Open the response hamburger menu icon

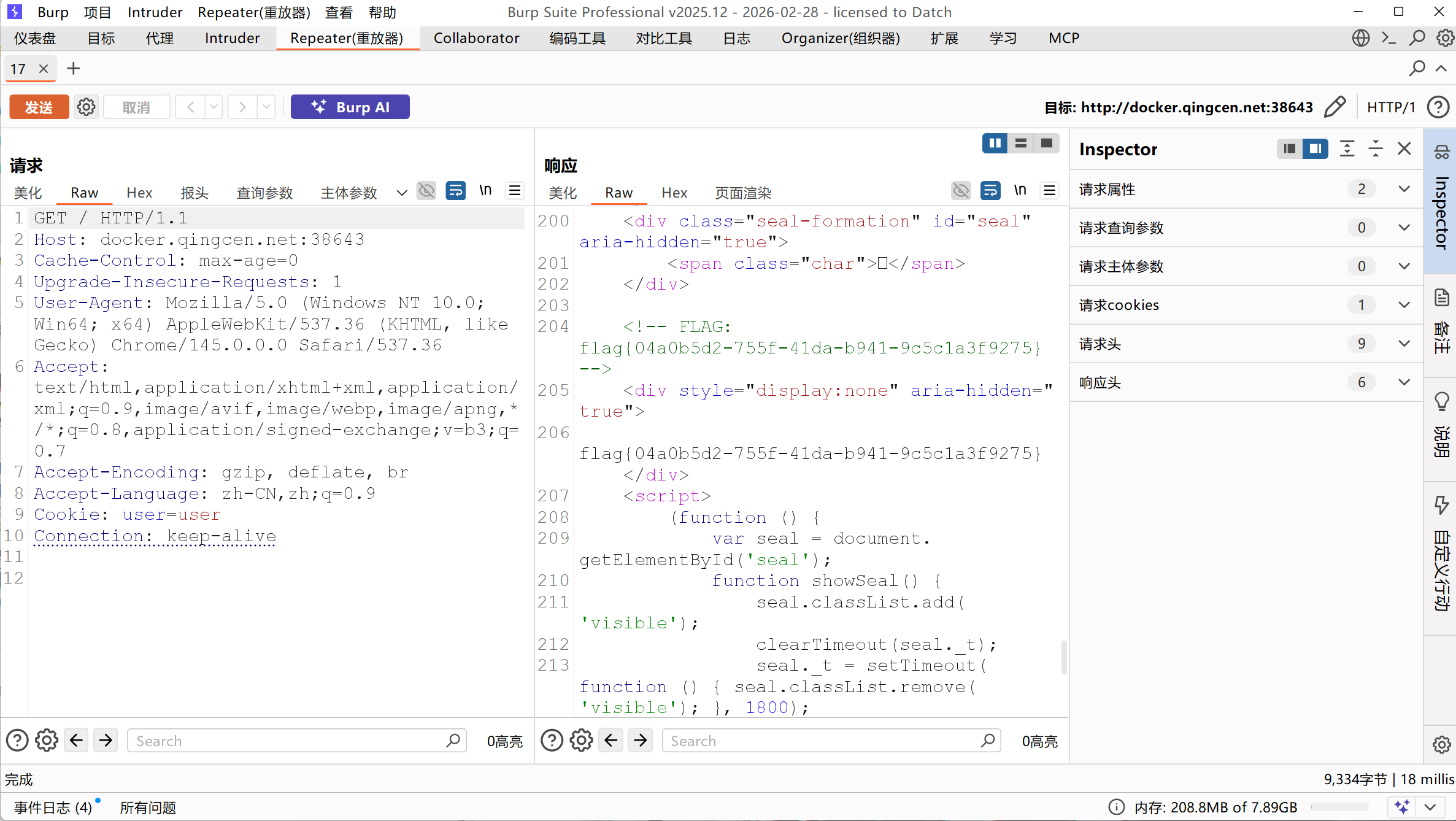tap(1049, 191)
